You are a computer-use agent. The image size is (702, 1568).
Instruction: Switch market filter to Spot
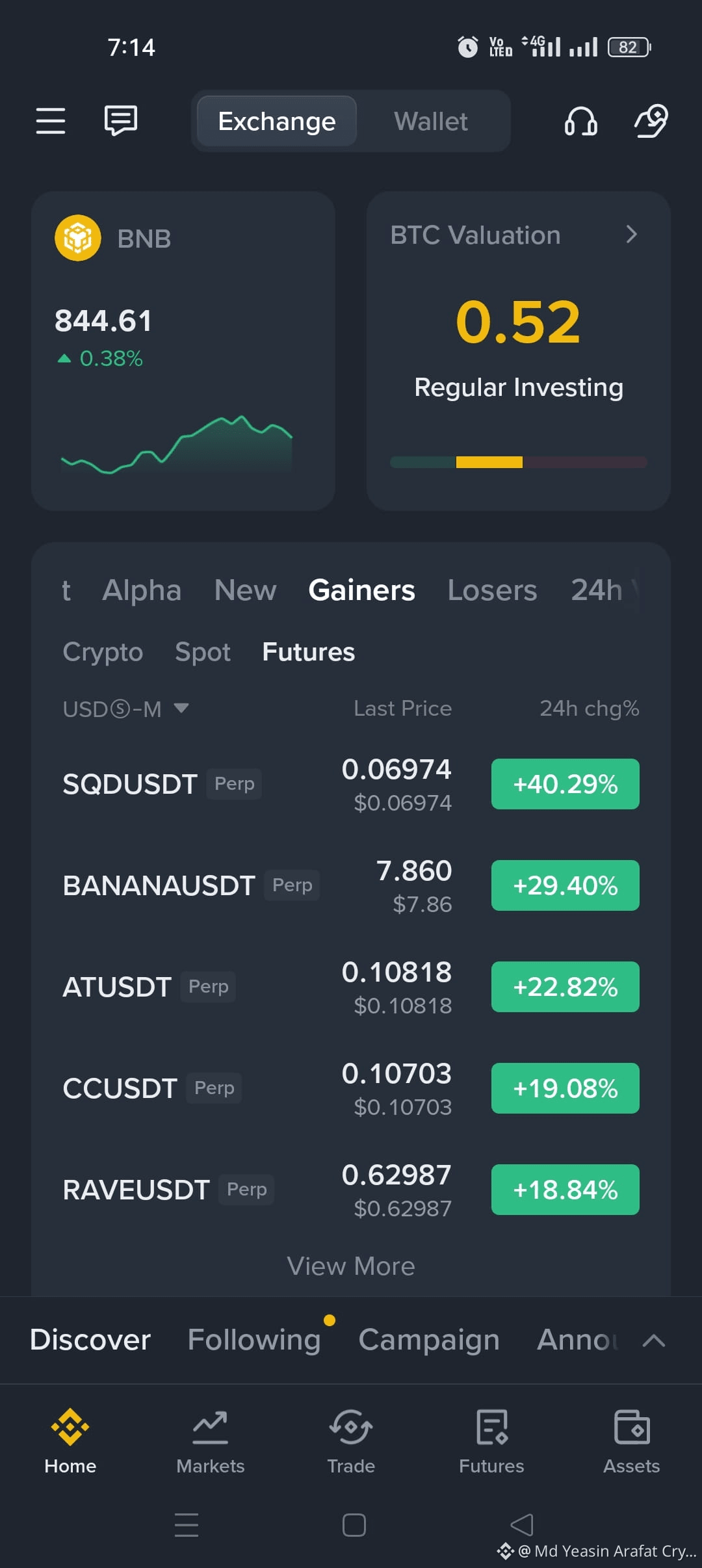pyautogui.click(x=203, y=652)
